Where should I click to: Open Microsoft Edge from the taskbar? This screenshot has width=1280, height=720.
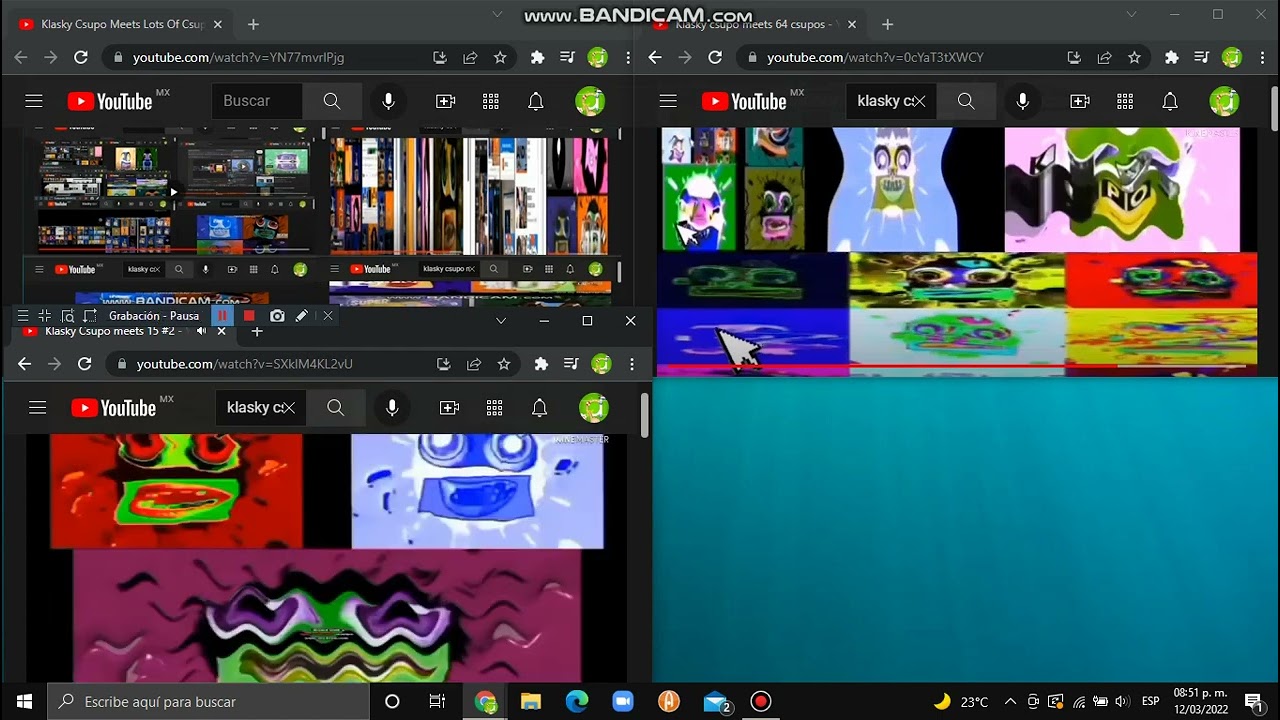(x=576, y=701)
